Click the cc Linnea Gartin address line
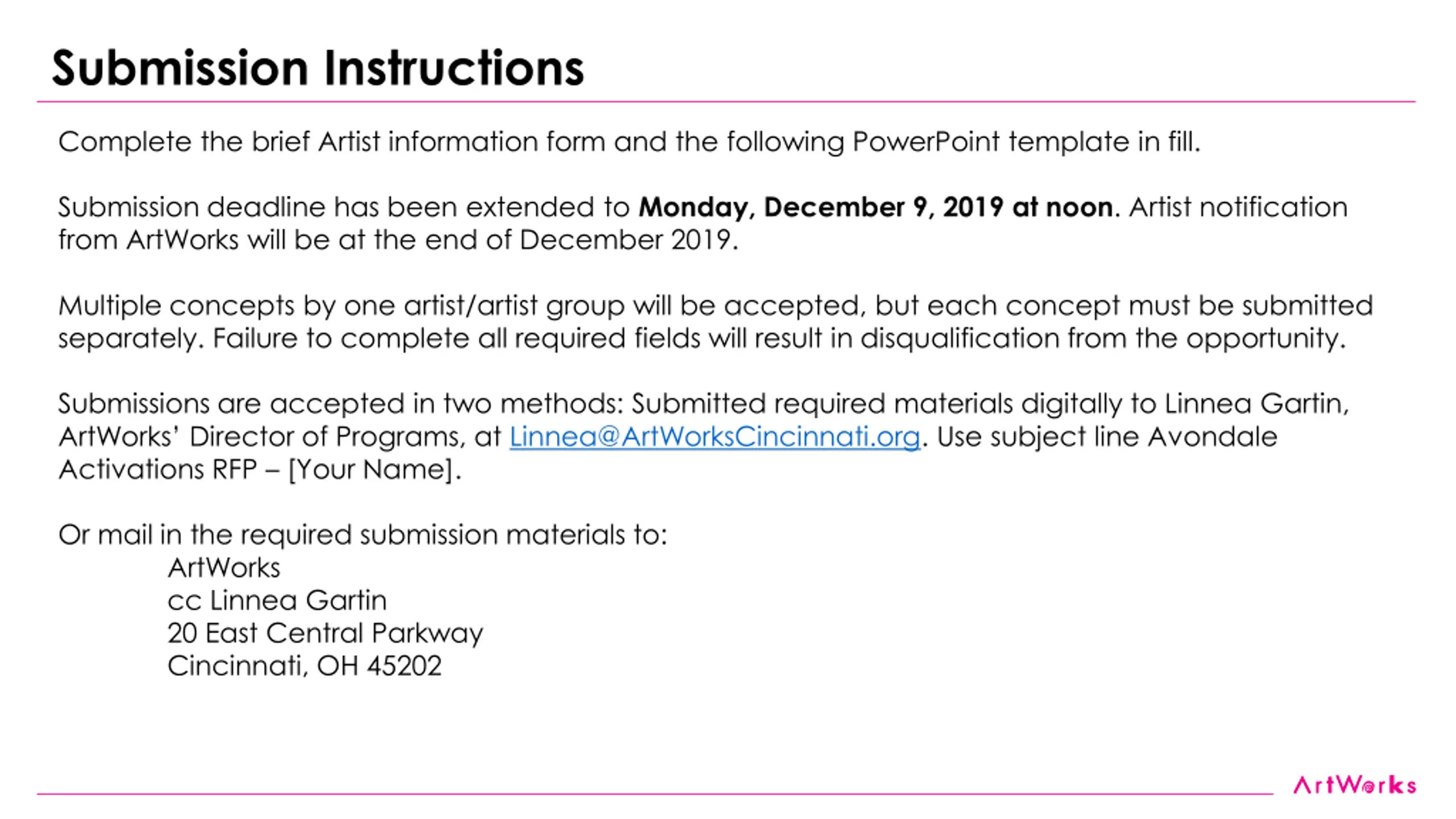The image size is (1456, 819). pos(277,601)
